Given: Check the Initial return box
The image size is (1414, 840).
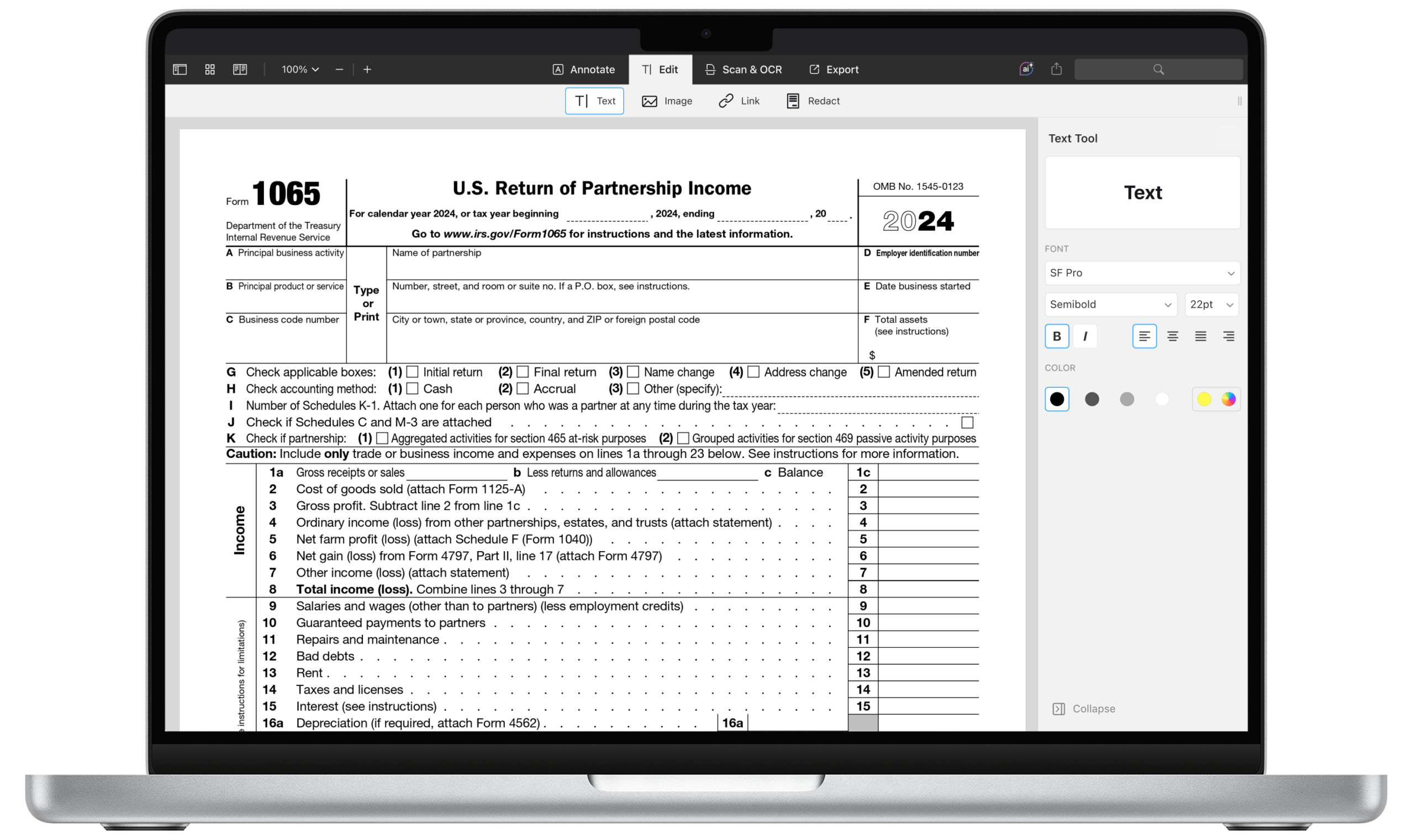Looking at the screenshot, I should coord(413,372).
